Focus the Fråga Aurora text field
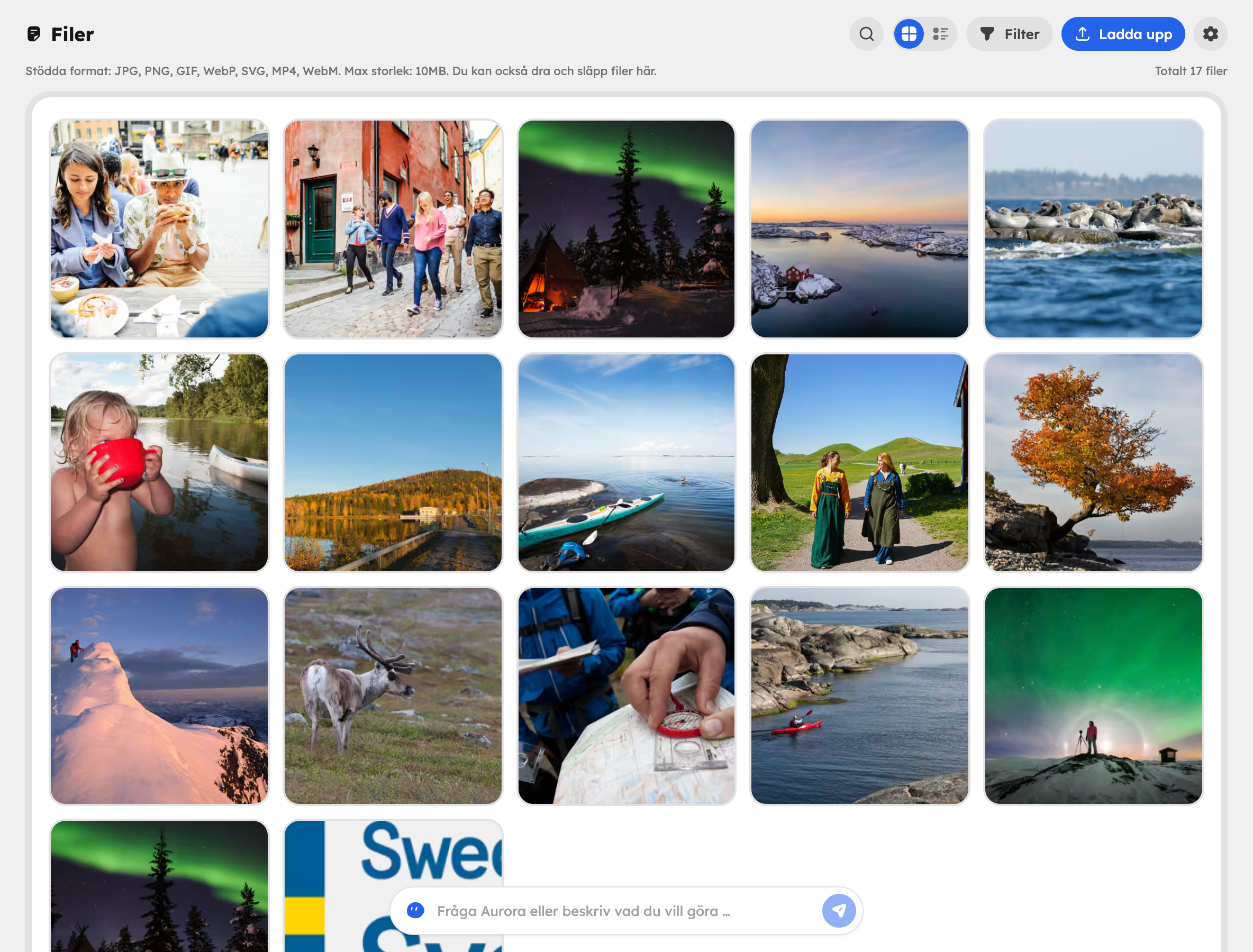Viewport: 1253px width, 952px height. click(624, 911)
